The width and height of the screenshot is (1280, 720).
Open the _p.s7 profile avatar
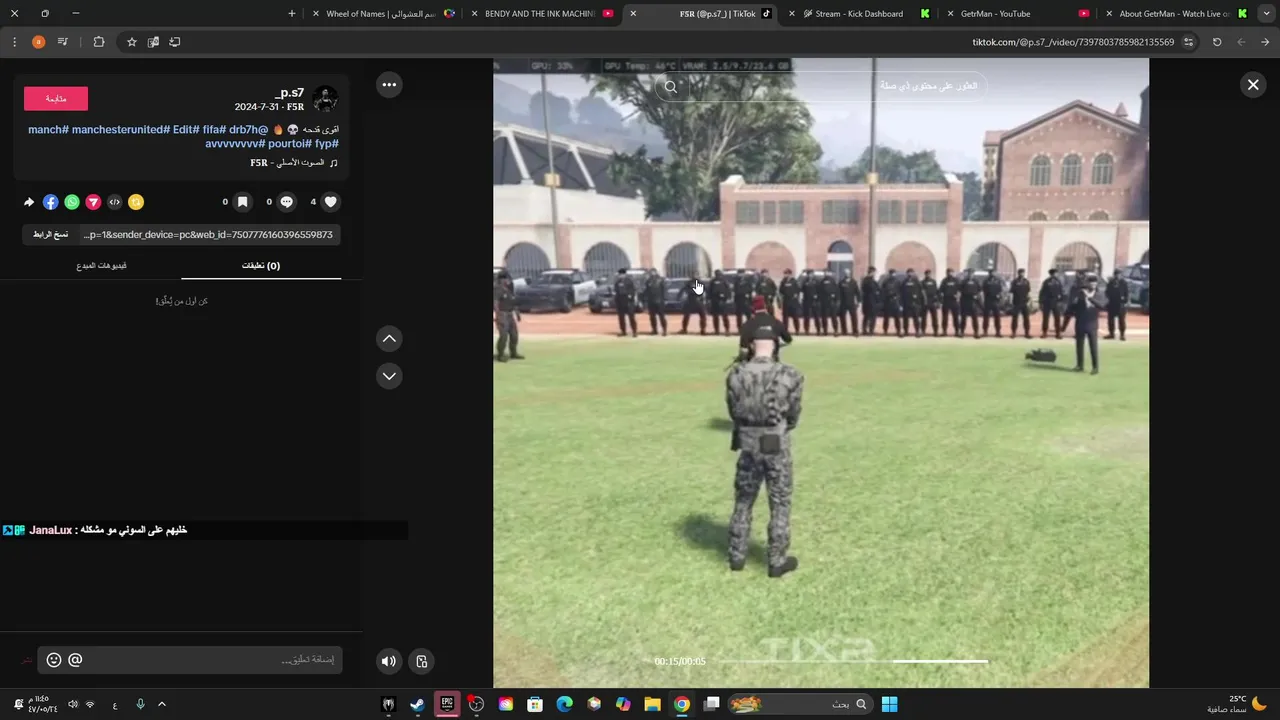coord(325,98)
